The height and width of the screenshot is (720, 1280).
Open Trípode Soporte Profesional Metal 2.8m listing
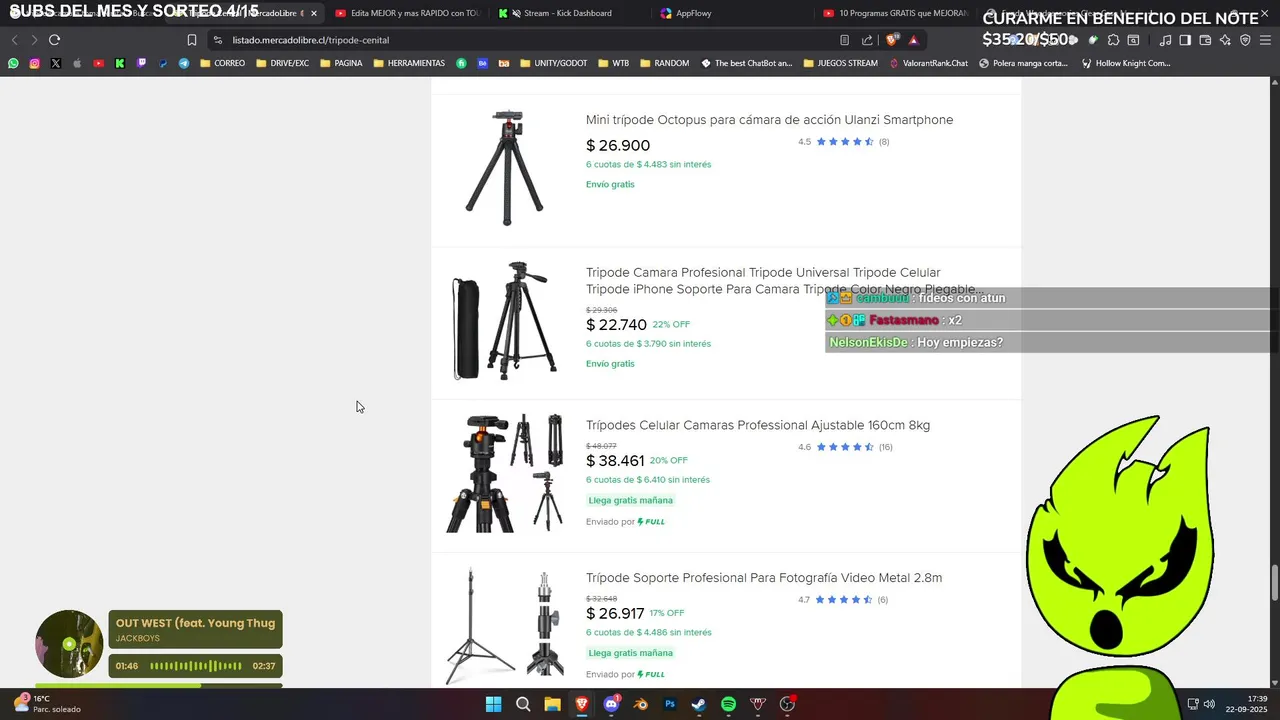click(764, 578)
